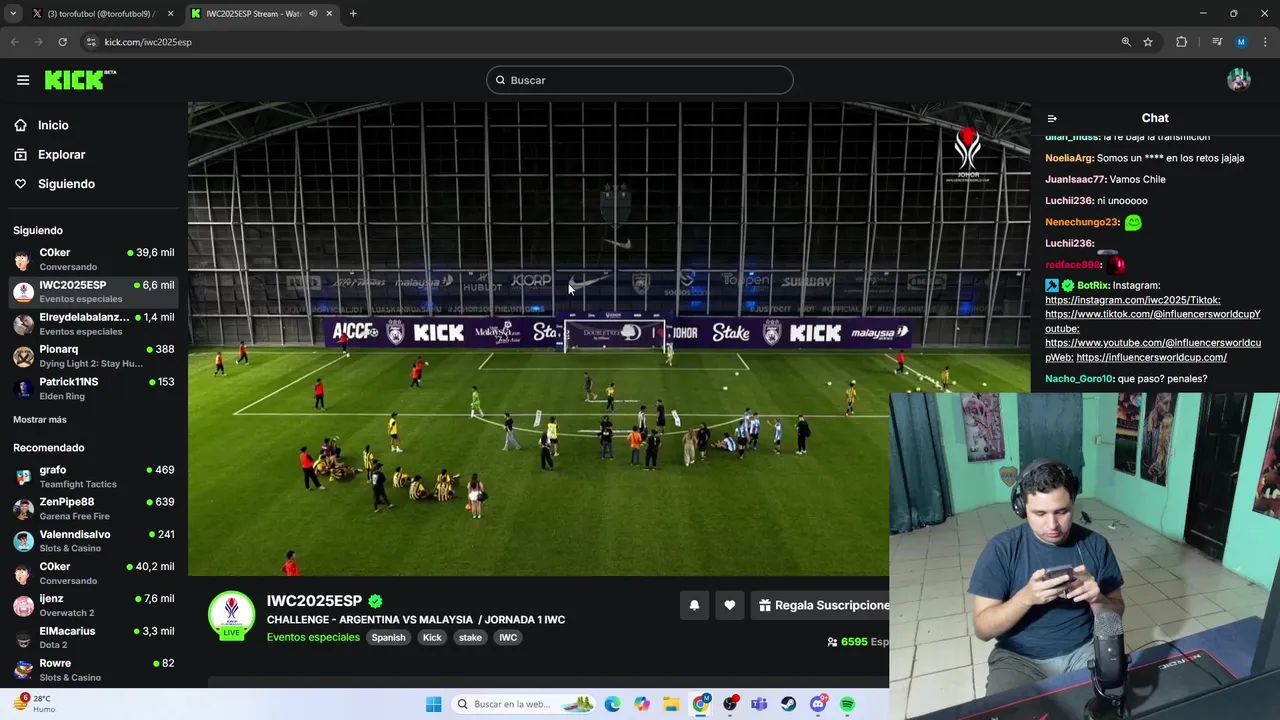Viewport: 1280px width, 720px height.
Task: Click the live stream video player
Action: (609, 339)
